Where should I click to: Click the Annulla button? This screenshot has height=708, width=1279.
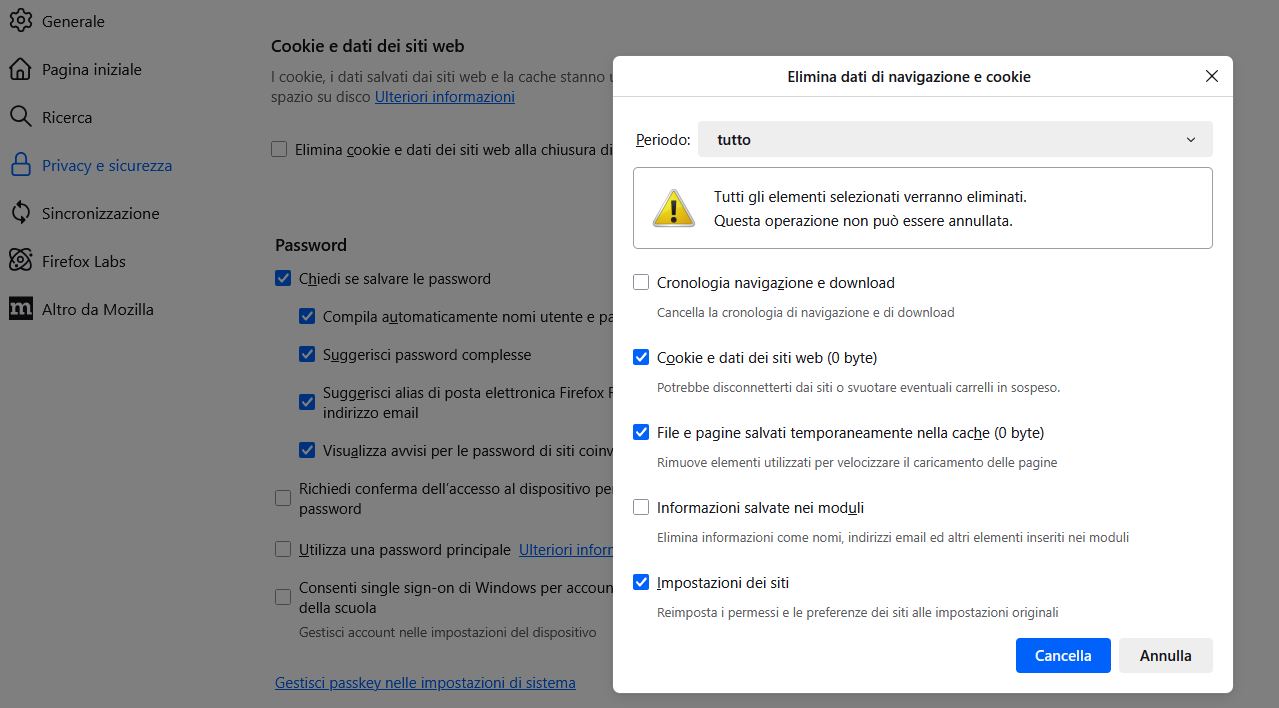coord(1165,656)
